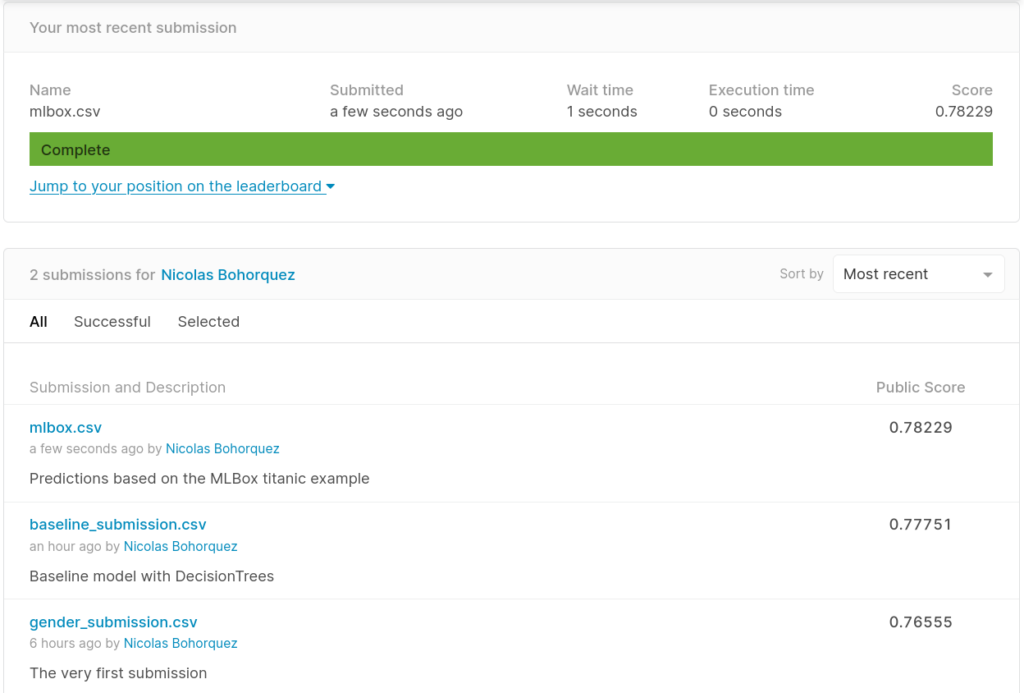
Task: Click the Sort by dropdown chevron icon
Action: click(x=988, y=273)
